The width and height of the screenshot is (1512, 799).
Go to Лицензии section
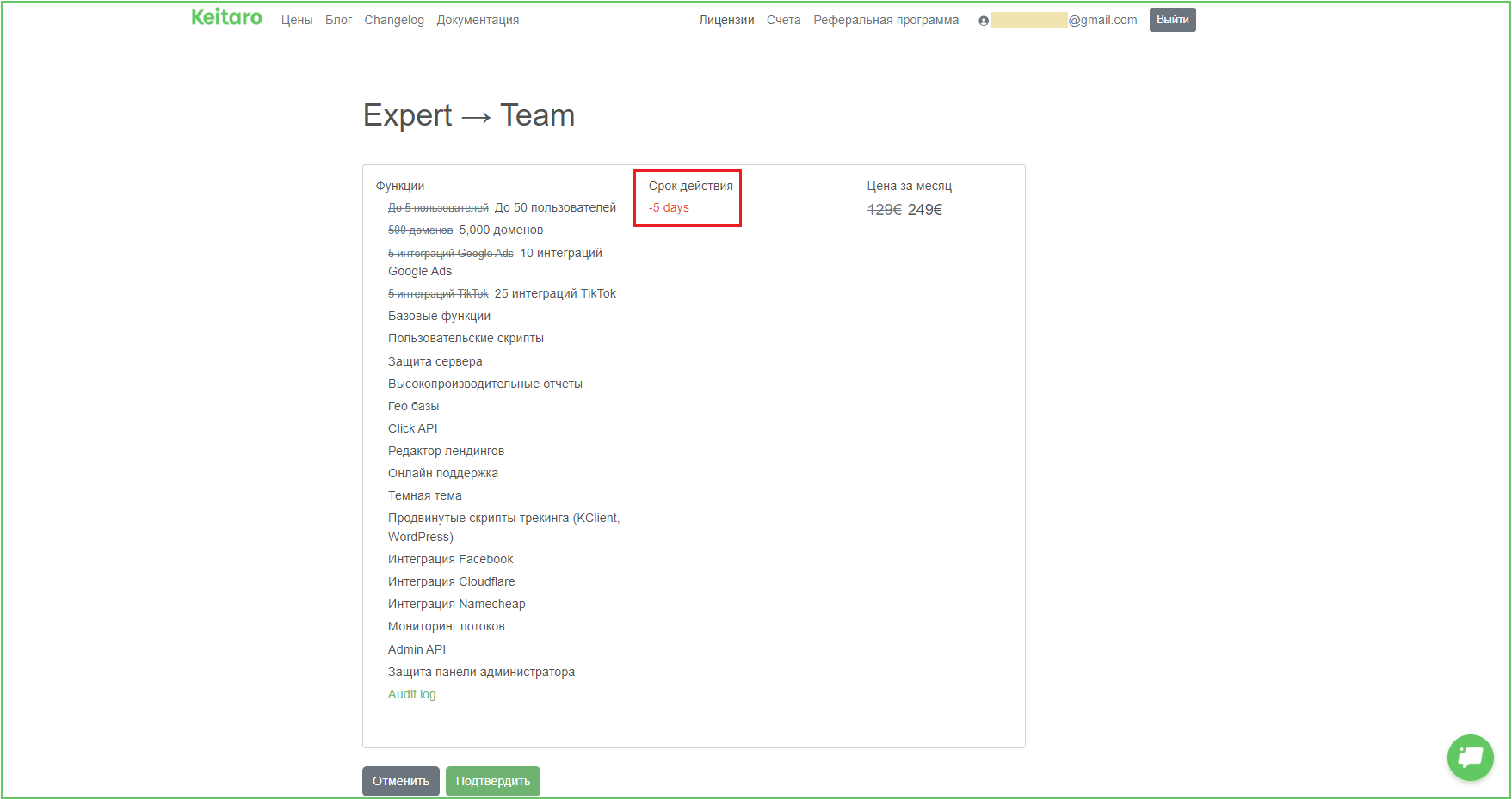(x=726, y=20)
